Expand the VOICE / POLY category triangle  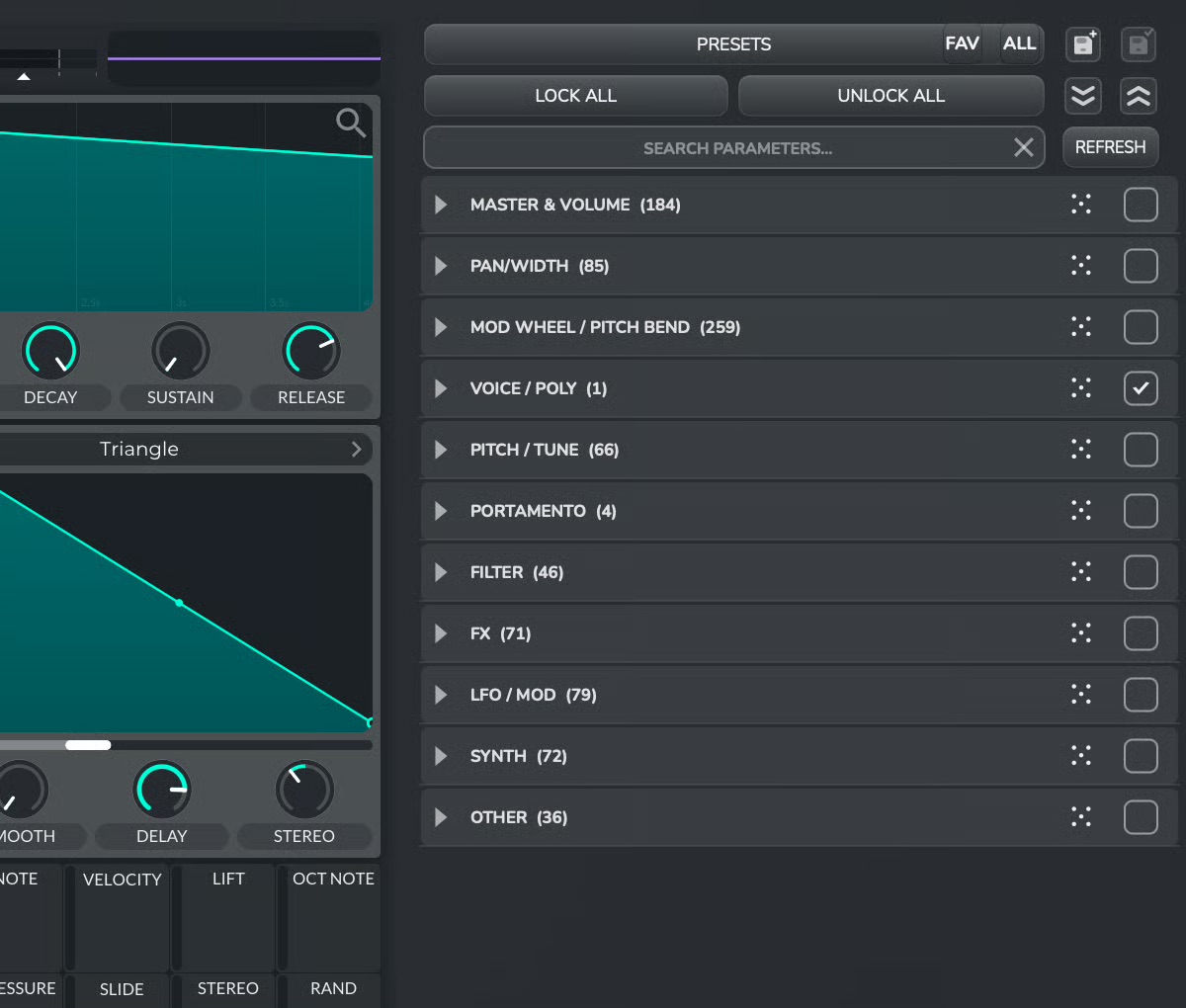[x=441, y=388]
